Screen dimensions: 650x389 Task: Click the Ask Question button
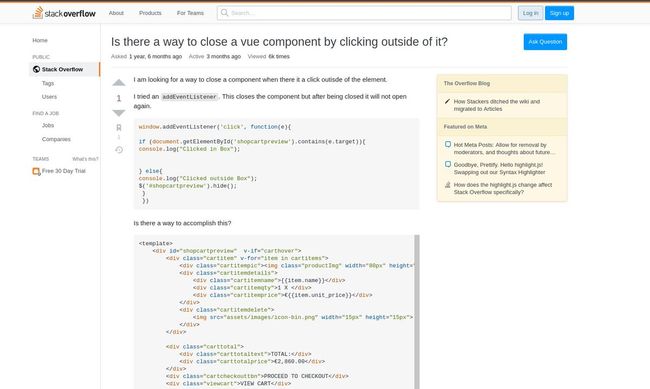(545, 42)
